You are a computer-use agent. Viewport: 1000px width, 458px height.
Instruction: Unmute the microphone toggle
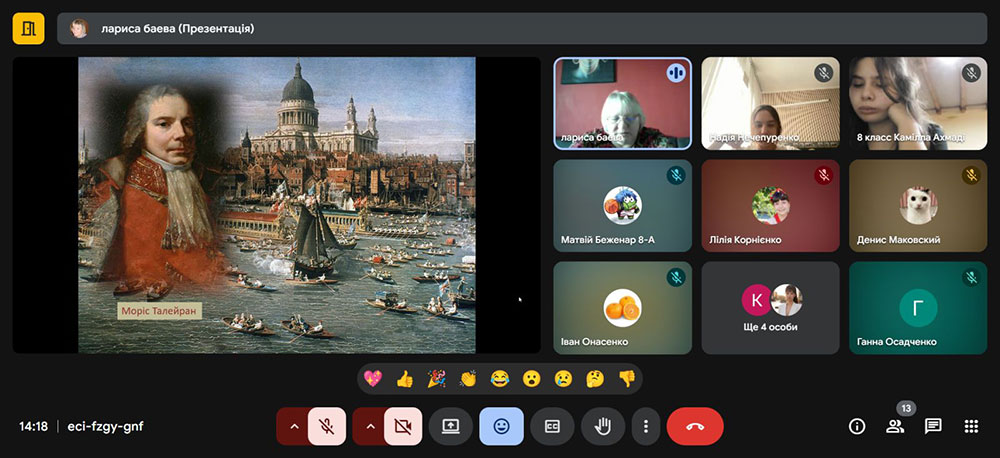pos(326,426)
